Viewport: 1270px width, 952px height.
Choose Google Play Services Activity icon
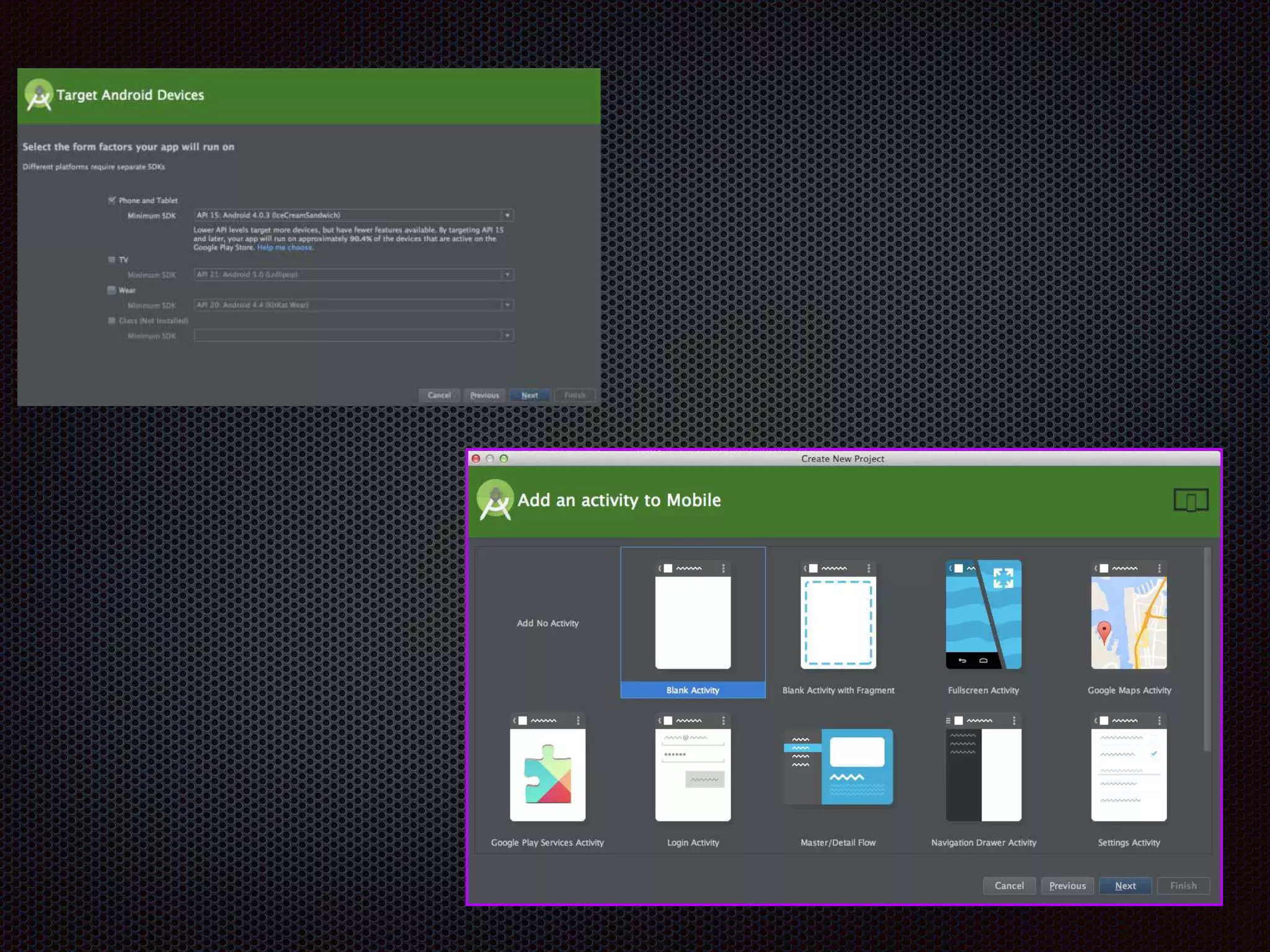click(547, 768)
